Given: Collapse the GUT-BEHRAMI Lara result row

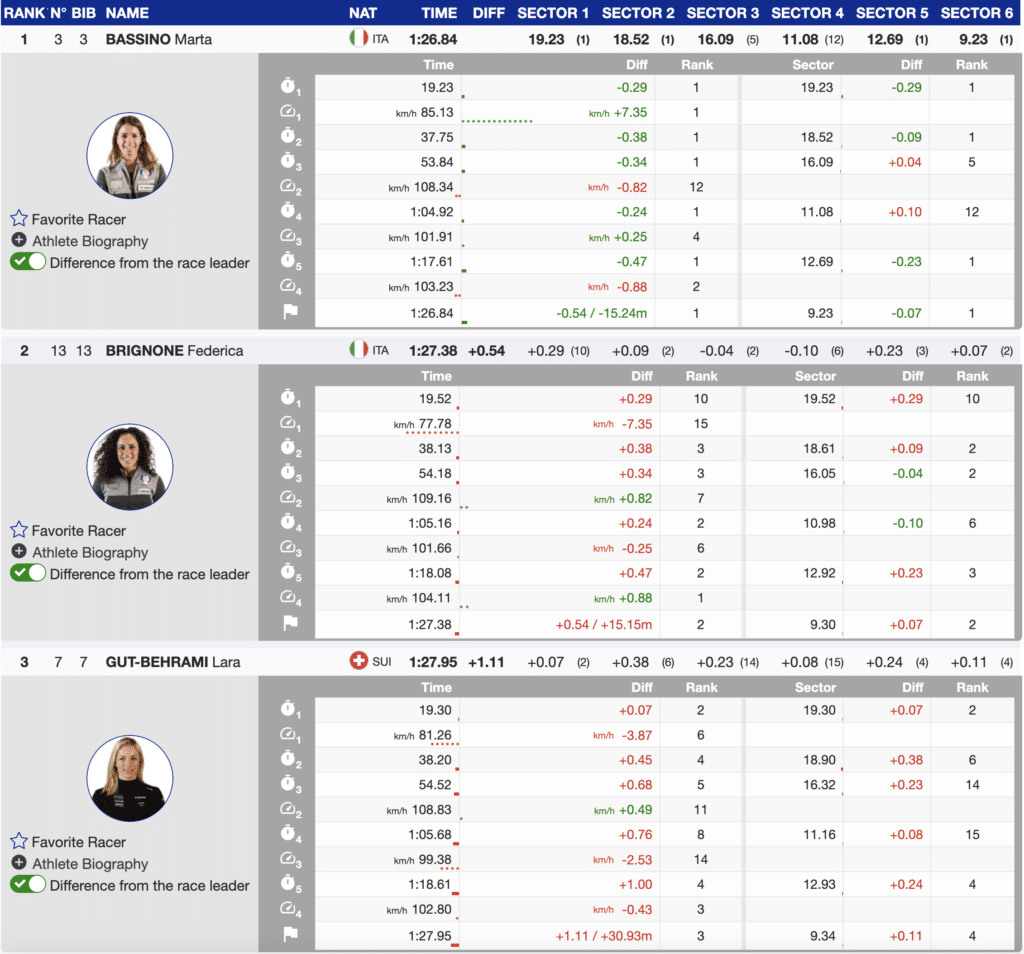Looking at the screenshot, I should (172, 662).
